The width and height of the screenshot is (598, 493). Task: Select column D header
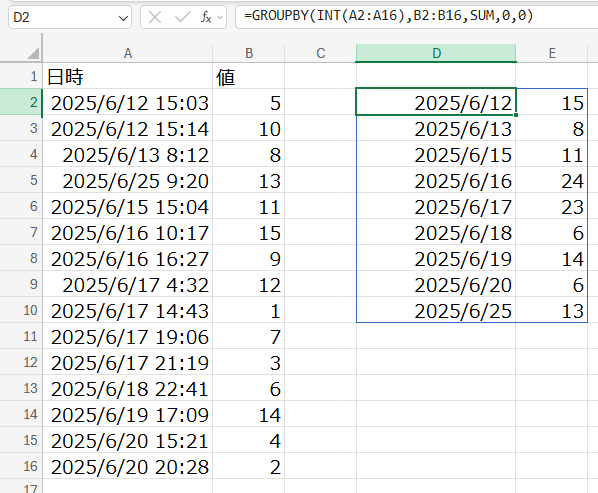click(x=436, y=53)
